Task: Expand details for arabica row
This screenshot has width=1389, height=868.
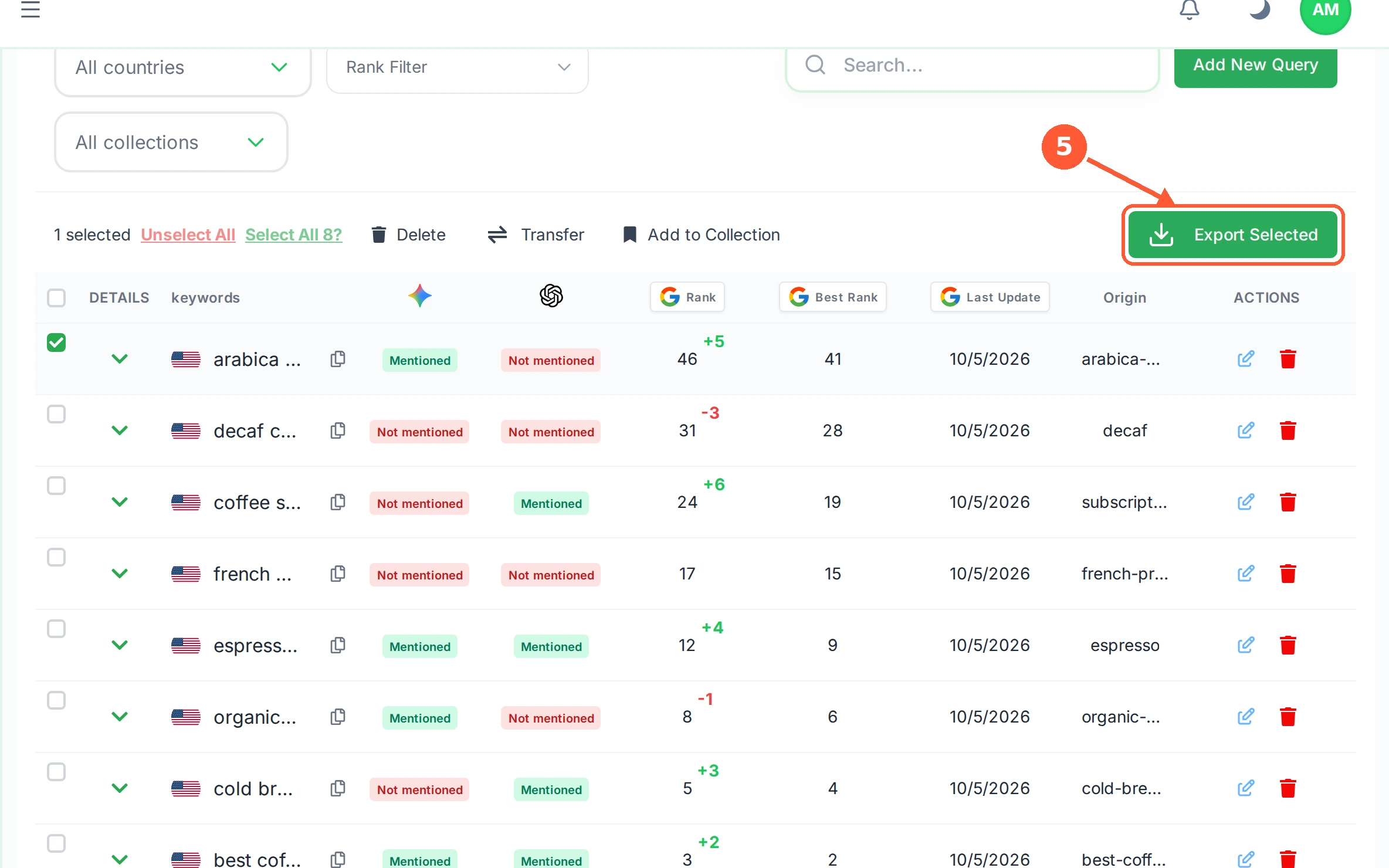Action: (x=120, y=359)
